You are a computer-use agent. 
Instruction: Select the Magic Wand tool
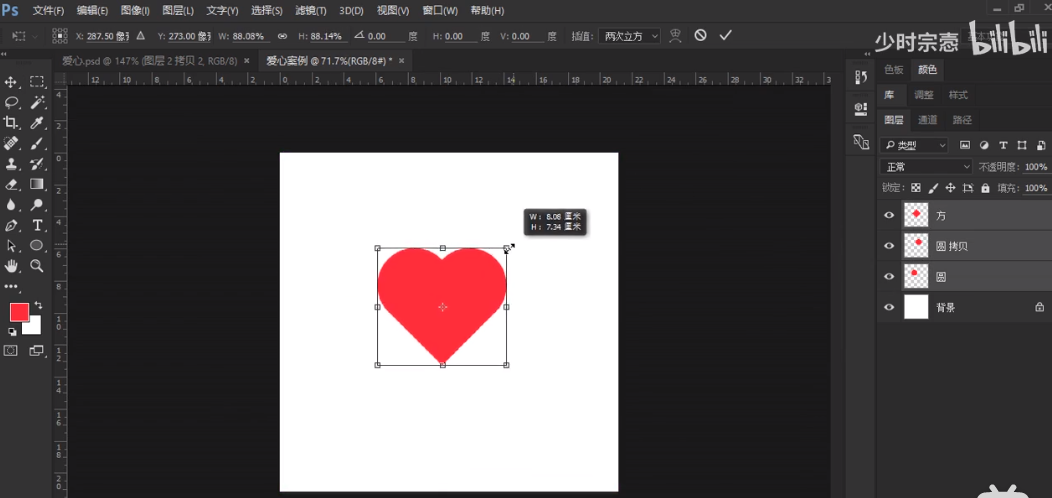pyautogui.click(x=37, y=102)
